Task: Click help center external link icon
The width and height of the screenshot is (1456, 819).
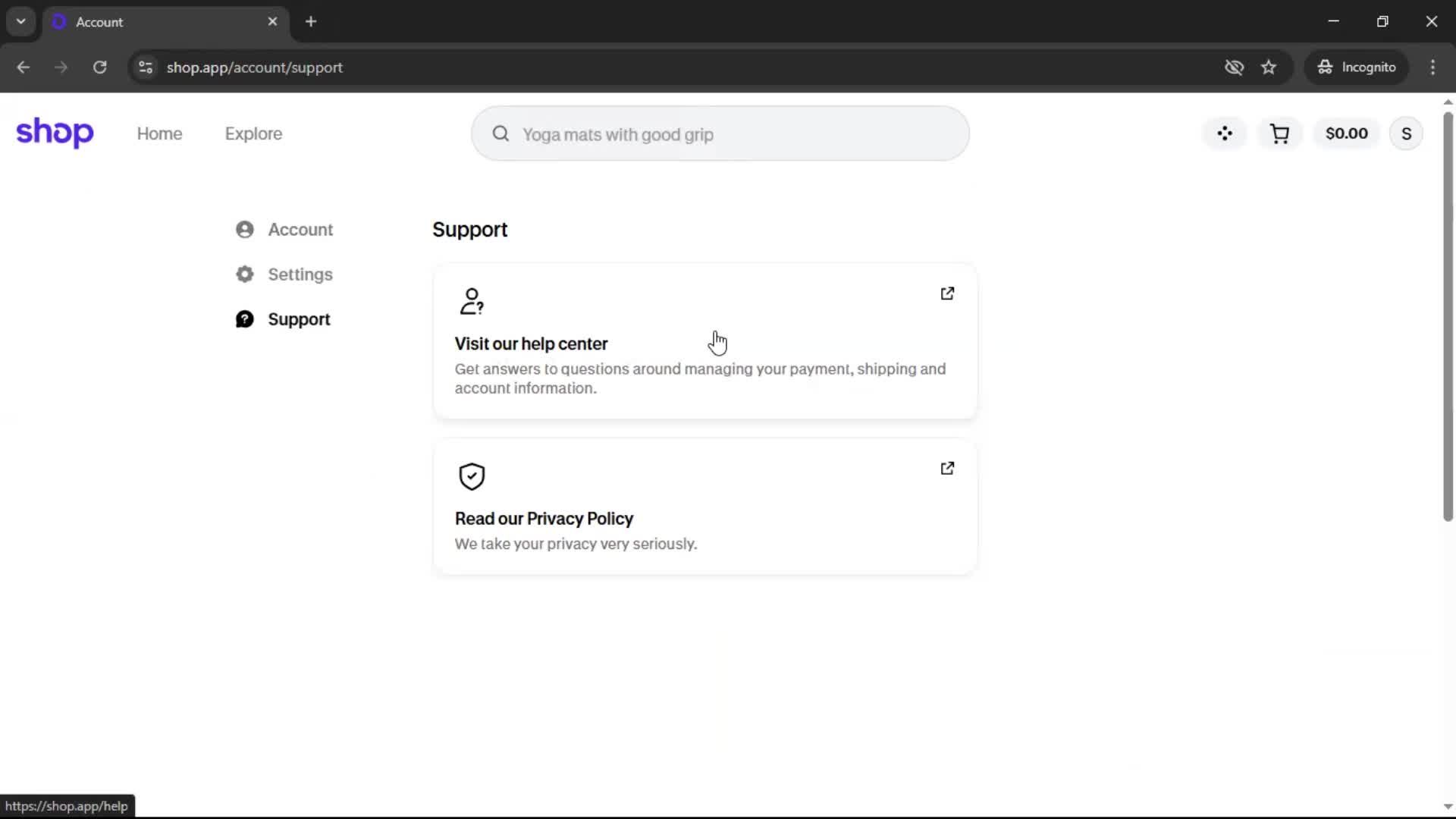Action: point(947,293)
